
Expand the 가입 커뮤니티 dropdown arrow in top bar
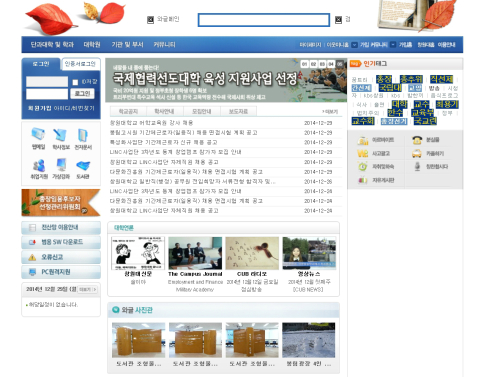coord(393,45)
